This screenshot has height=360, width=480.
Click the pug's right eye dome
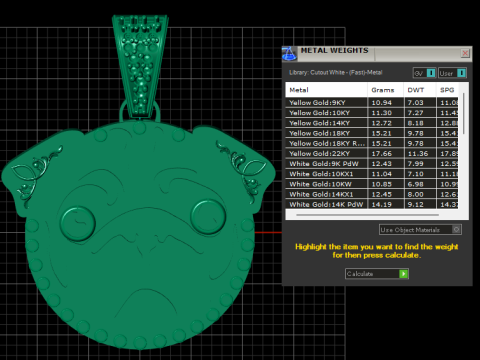(208, 217)
